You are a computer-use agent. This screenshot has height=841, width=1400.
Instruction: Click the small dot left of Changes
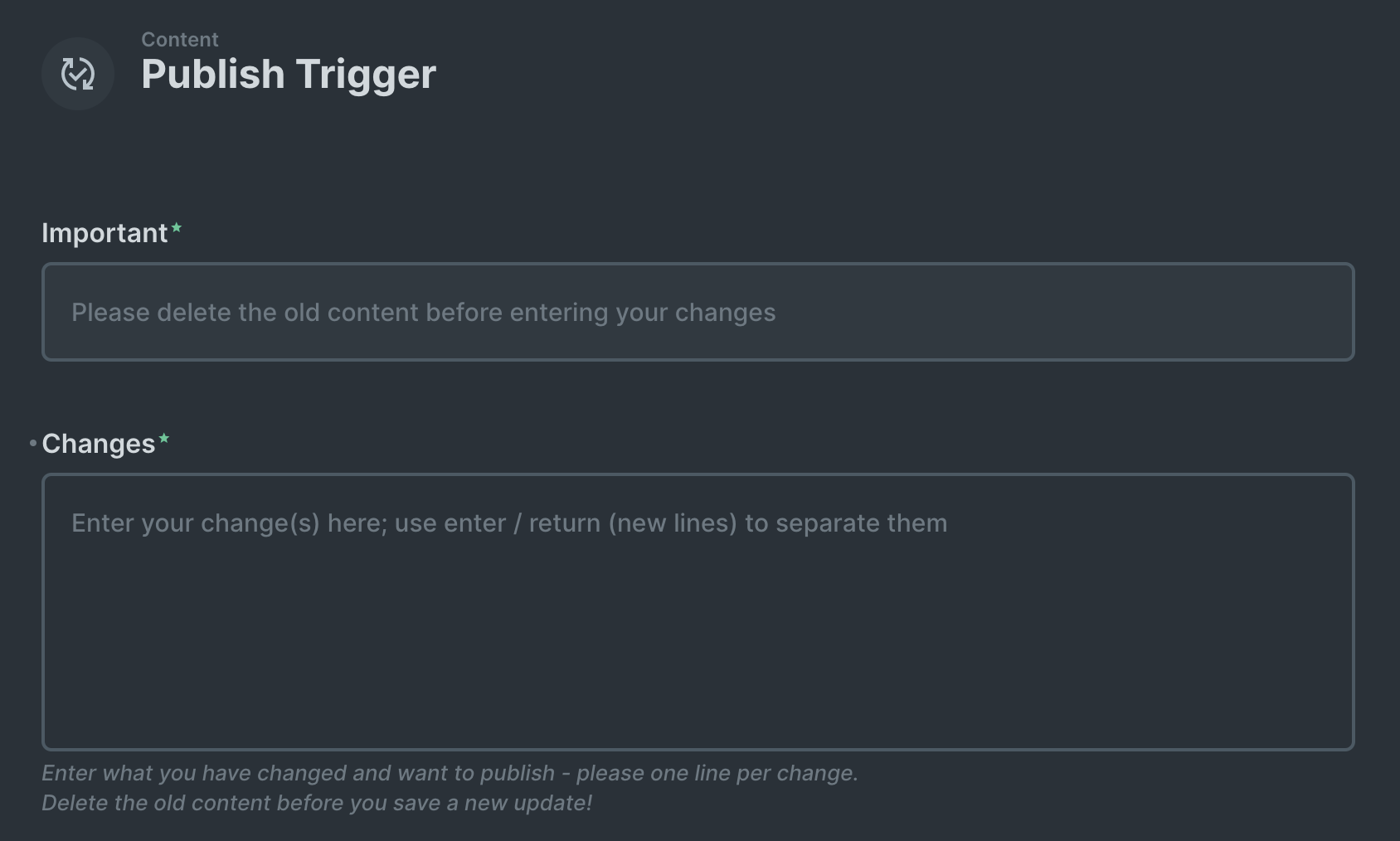33,444
